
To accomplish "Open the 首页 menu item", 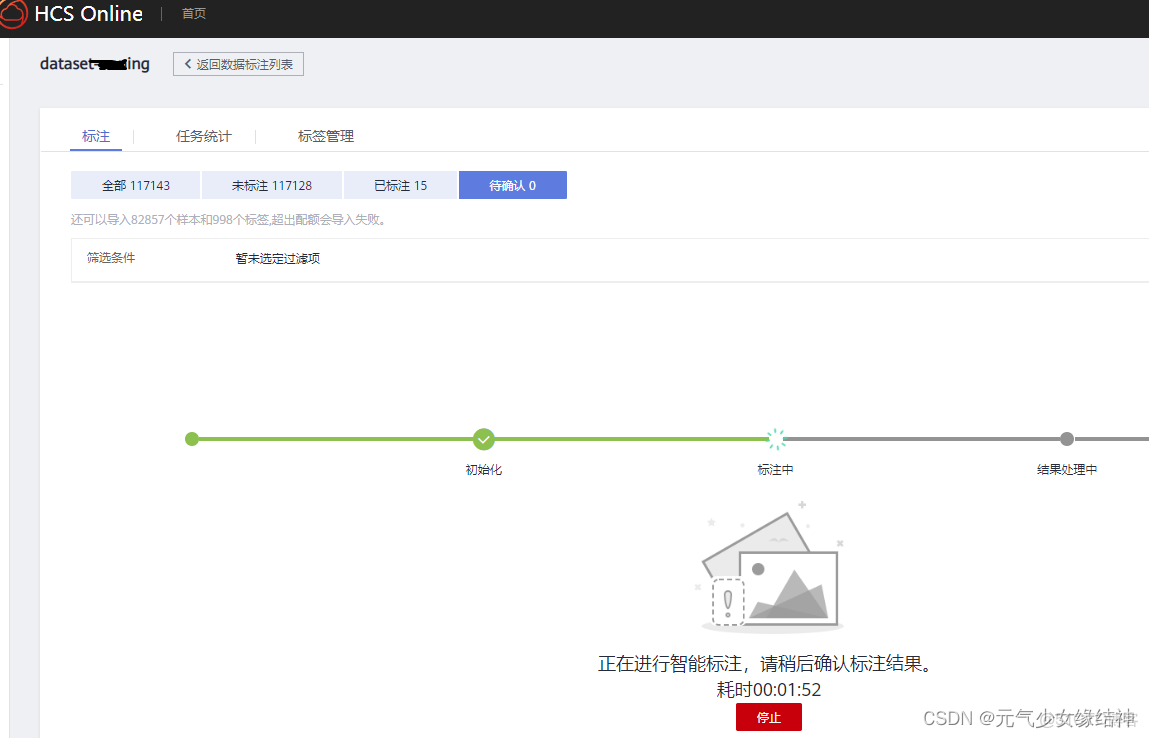I will coord(193,14).
